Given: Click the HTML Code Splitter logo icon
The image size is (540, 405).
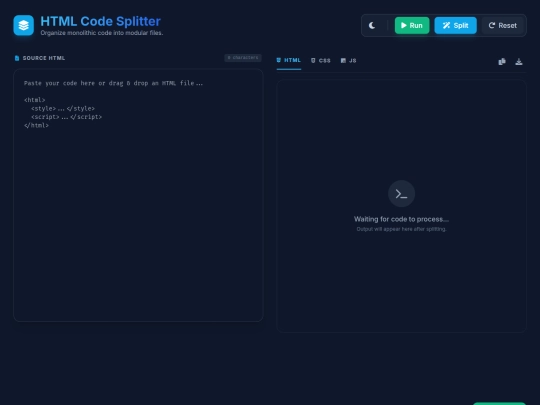Looking at the screenshot, I should click(23, 25).
